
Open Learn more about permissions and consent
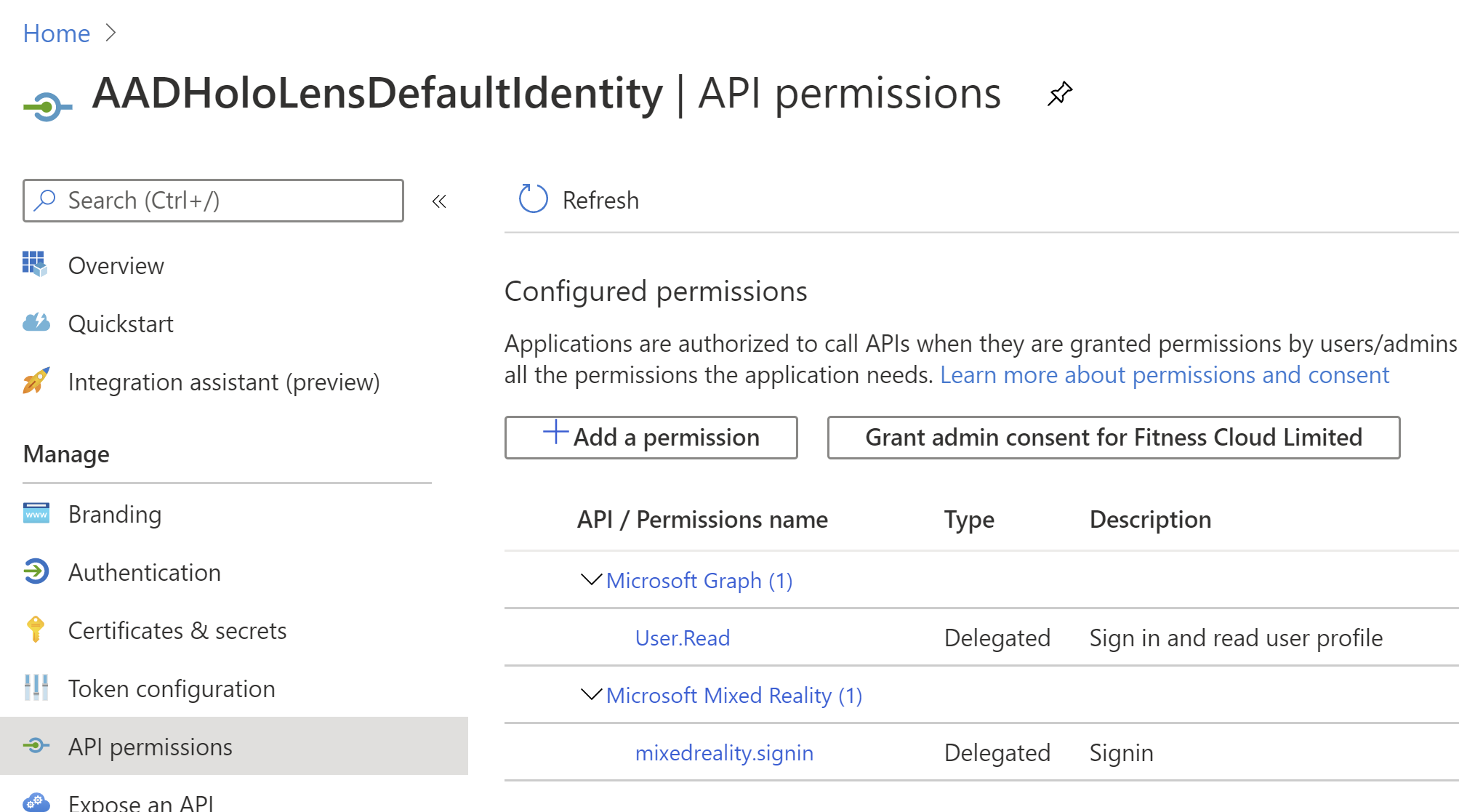(1165, 375)
